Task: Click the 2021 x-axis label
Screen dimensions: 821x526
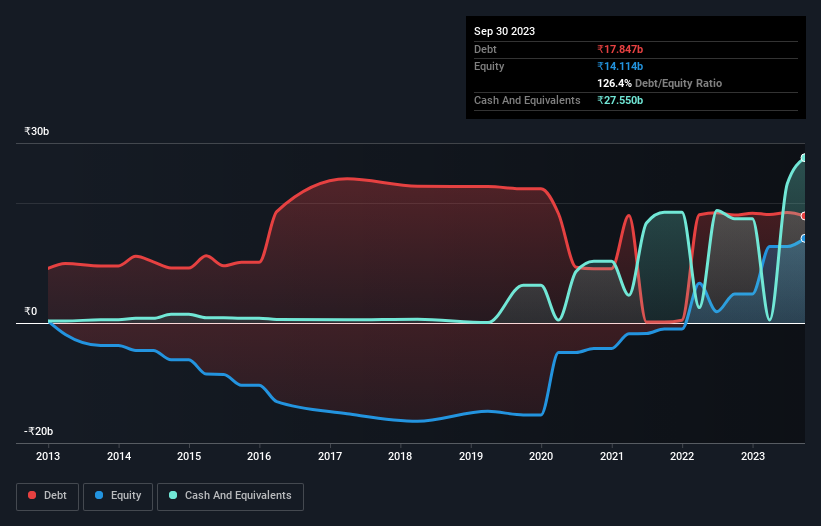Action: pos(612,456)
